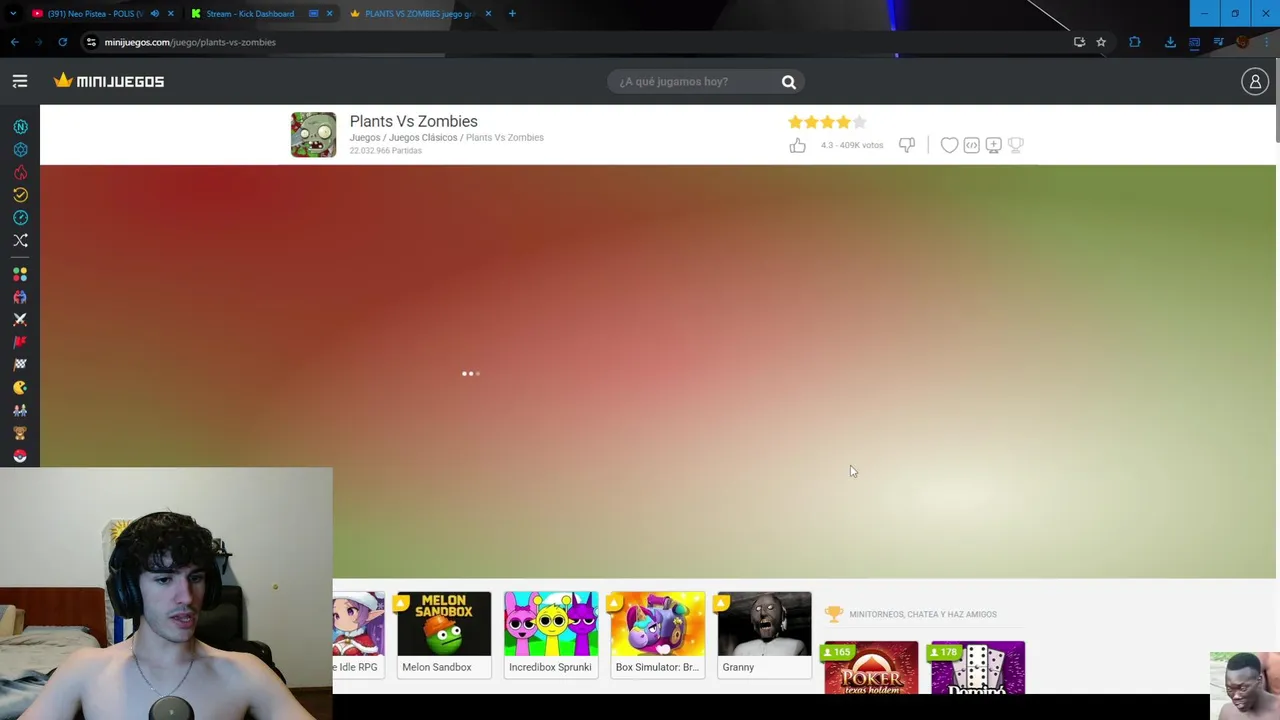This screenshot has width=1280, height=720.
Task: Click the add-to-screen monitor plus icon
Action: 993,146
